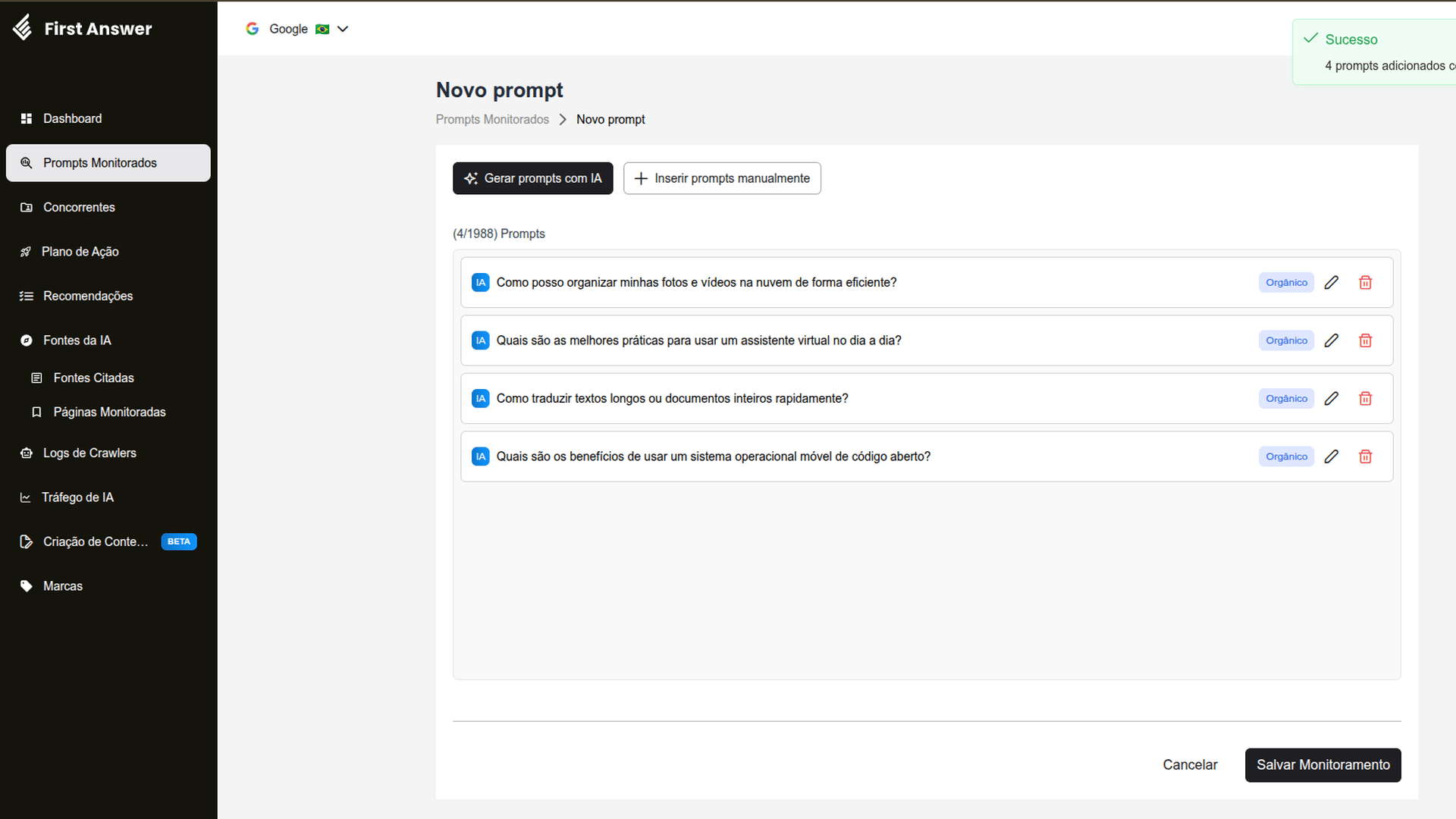Image resolution: width=1456 pixels, height=819 pixels.
Task: Click the Novo prompt breadcrumb text
Action: coord(610,120)
